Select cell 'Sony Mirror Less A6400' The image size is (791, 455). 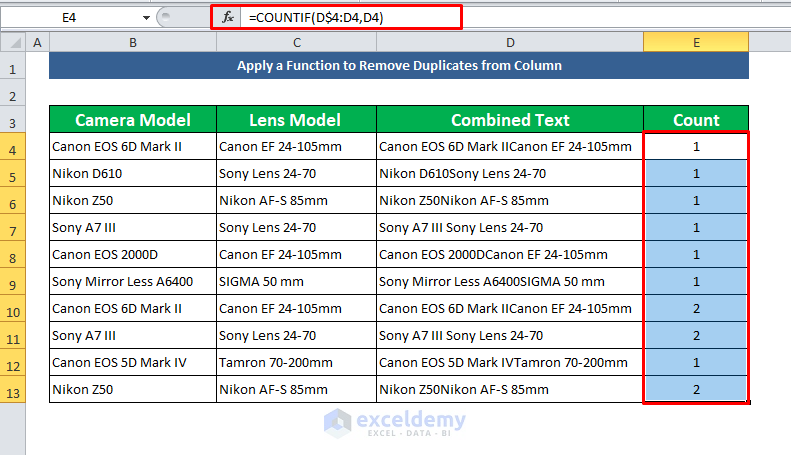pos(133,281)
